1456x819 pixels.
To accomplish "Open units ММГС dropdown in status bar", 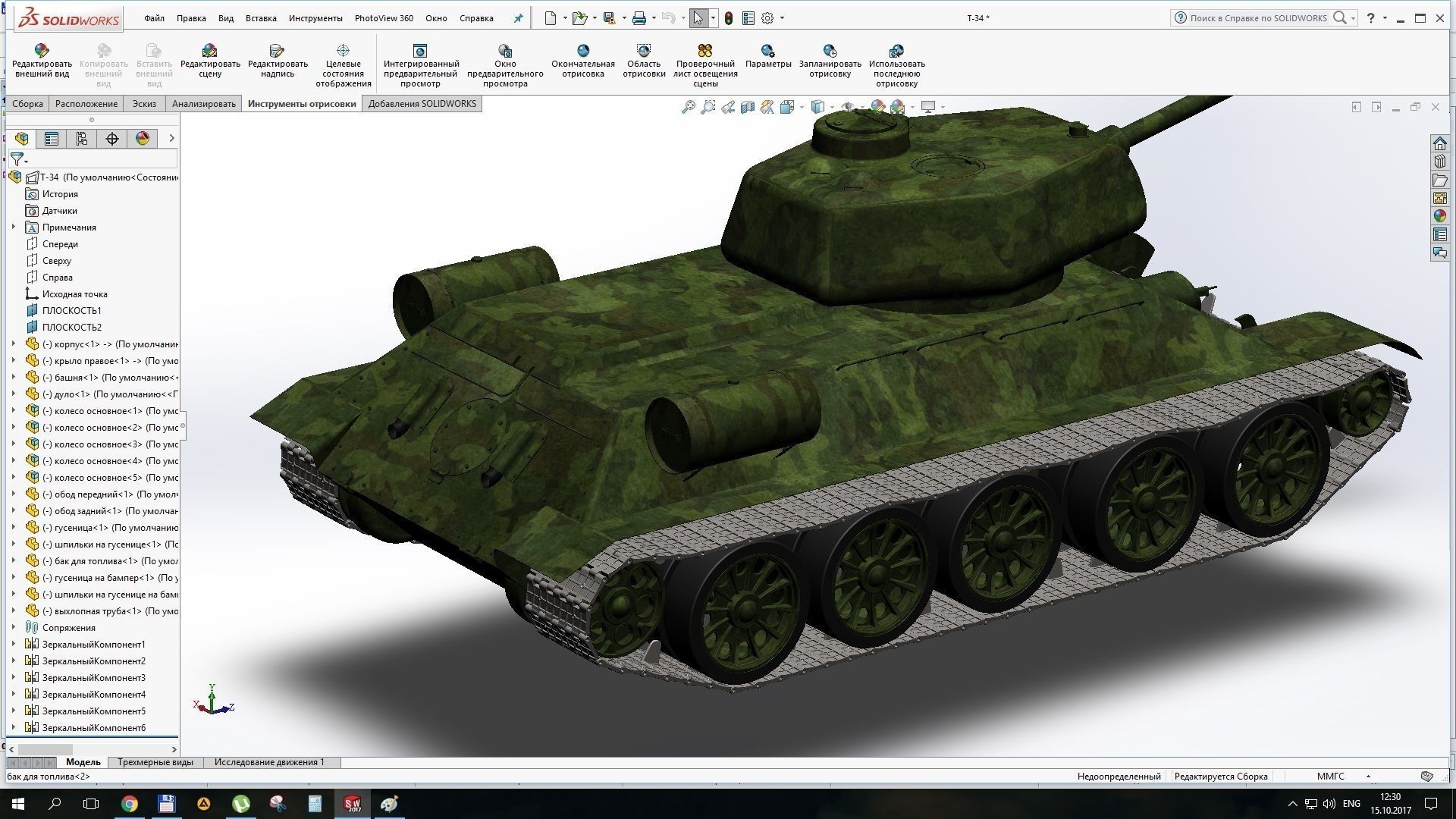I will point(1368,777).
